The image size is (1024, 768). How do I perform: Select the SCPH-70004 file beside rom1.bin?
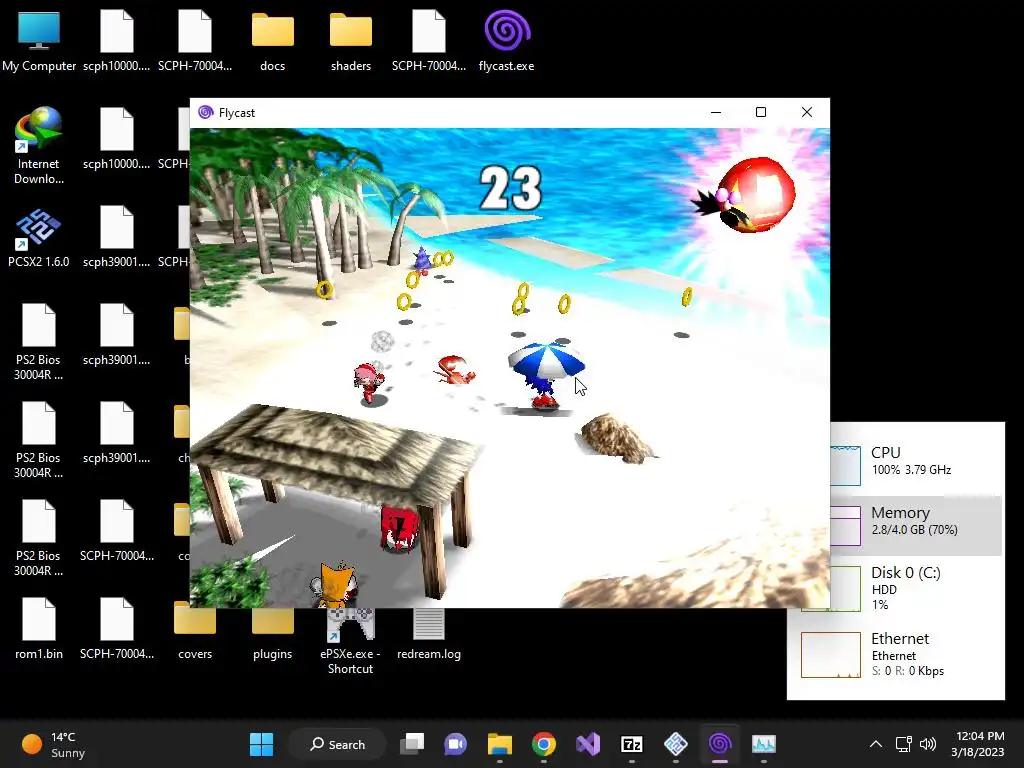[116, 629]
